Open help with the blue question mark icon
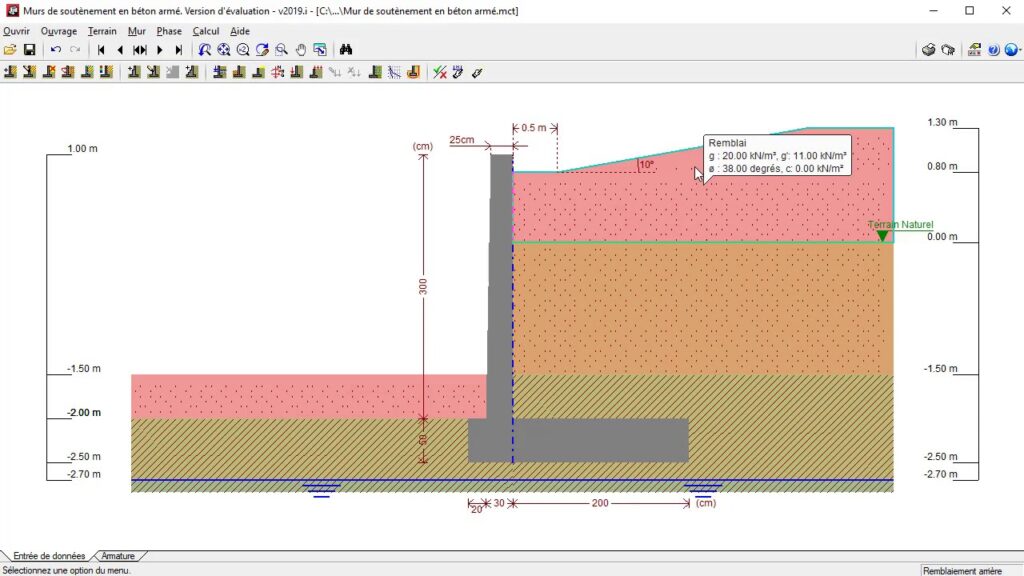 click(x=993, y=50)
